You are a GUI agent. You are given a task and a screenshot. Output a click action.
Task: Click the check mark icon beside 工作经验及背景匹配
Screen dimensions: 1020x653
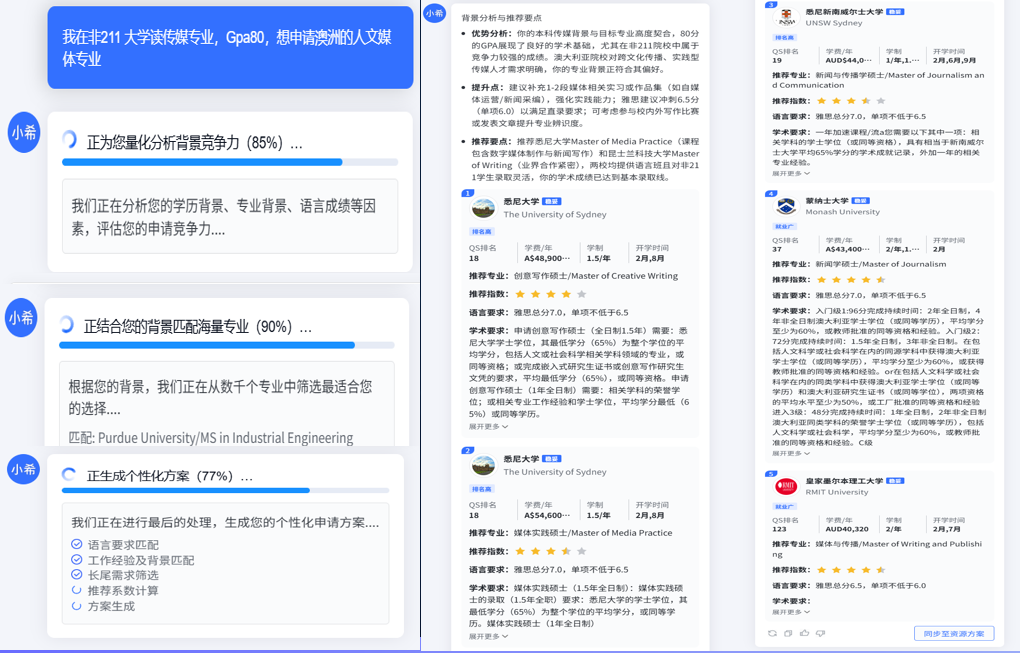click(76, 559)
